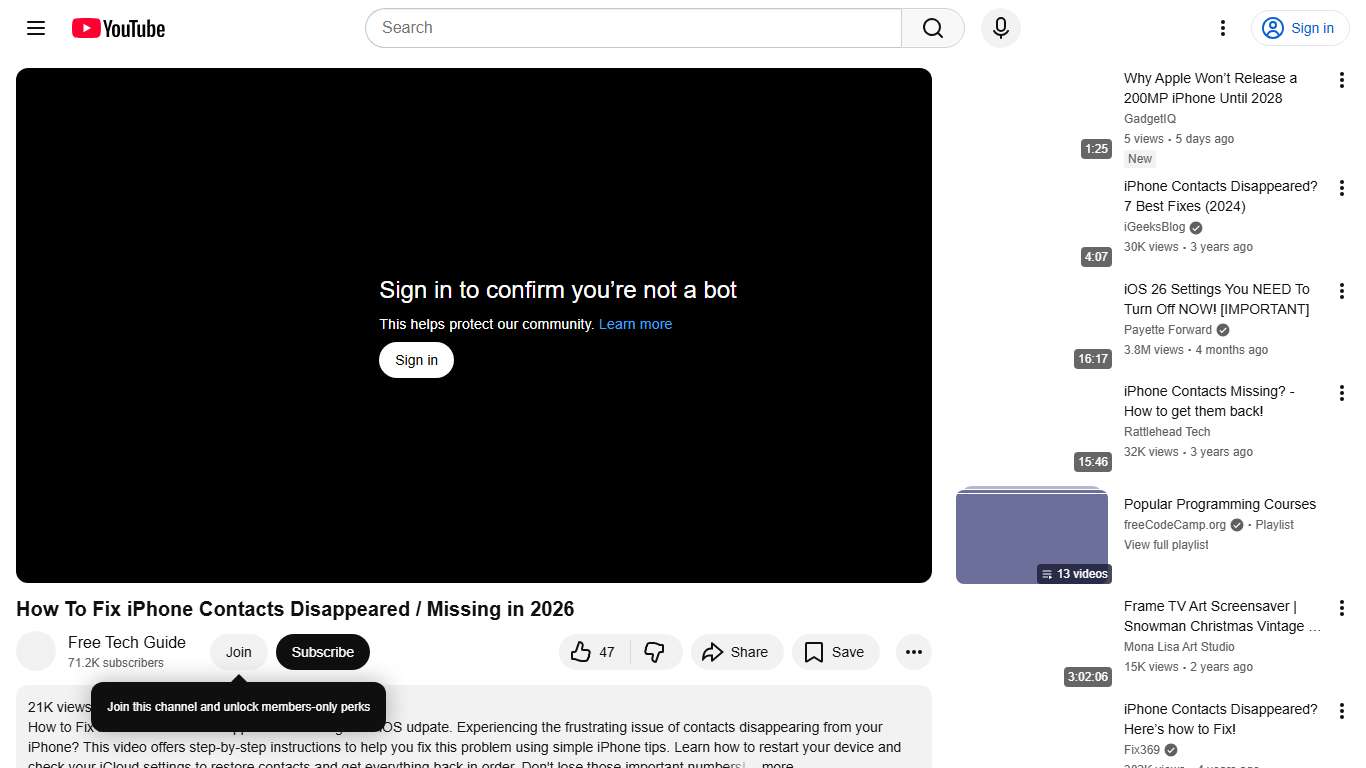Click the search input field
Image resolution: width=1366 pixels, height=768 pixels.
(632, 28)
